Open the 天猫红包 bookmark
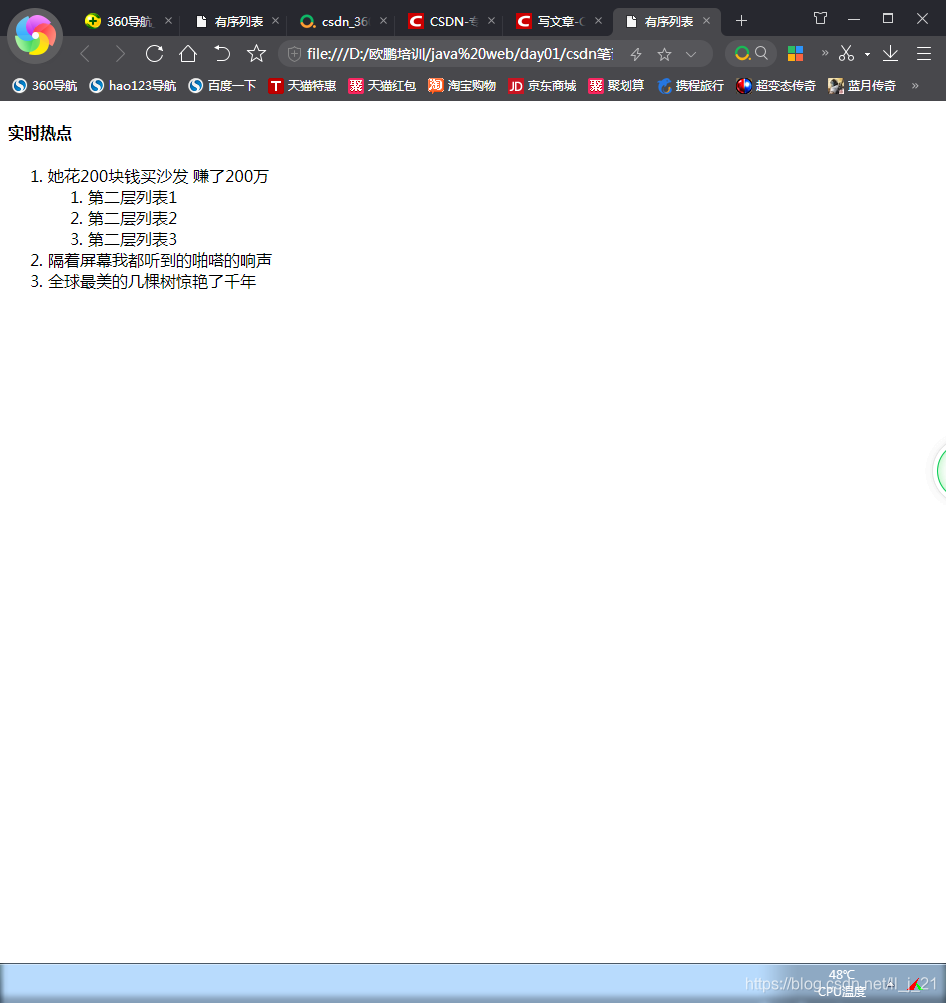The height and width of the screenshot is (1003, 946). pos(382,86)
